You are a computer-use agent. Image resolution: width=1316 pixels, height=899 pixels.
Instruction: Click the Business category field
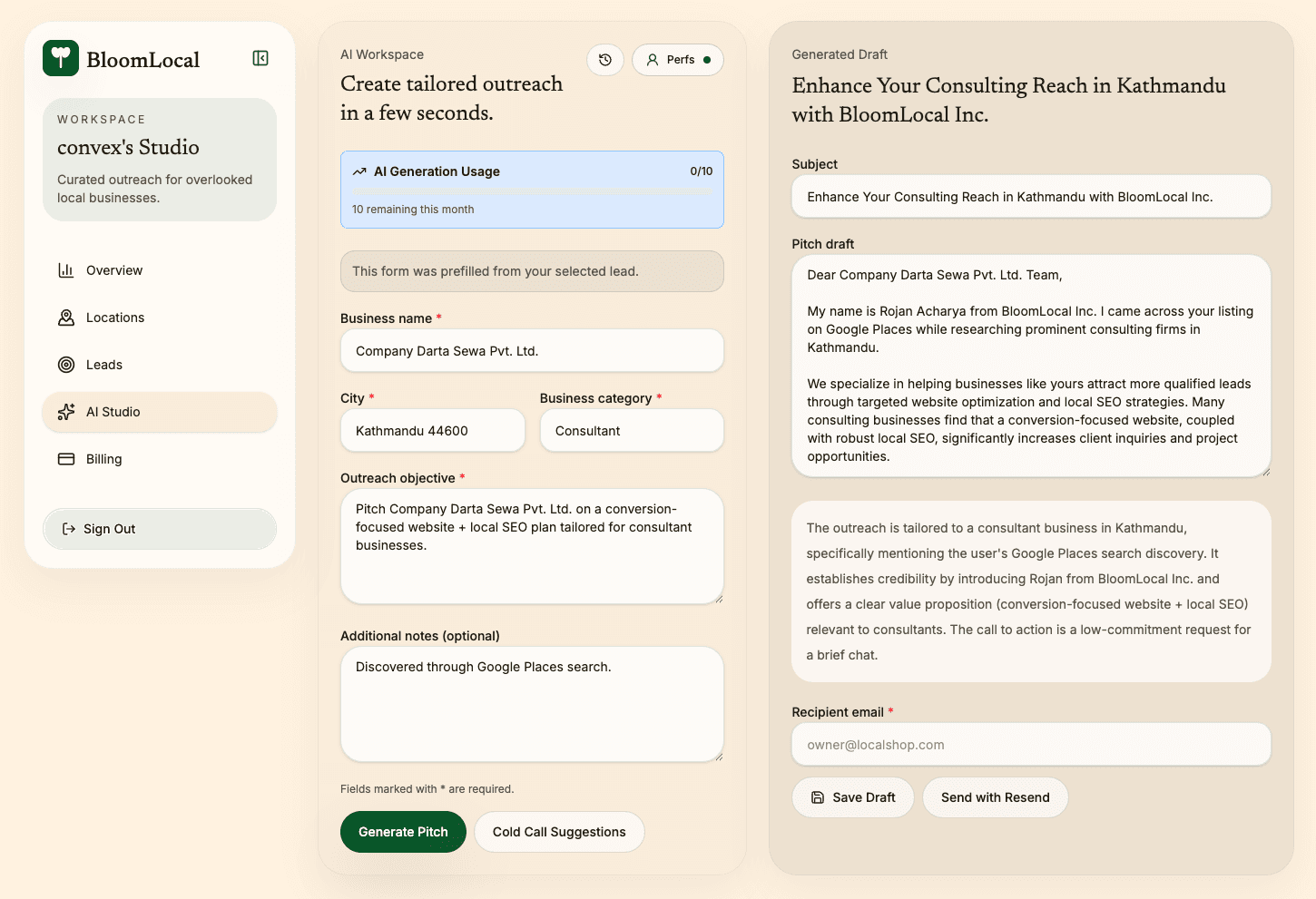tap(632, 431)
